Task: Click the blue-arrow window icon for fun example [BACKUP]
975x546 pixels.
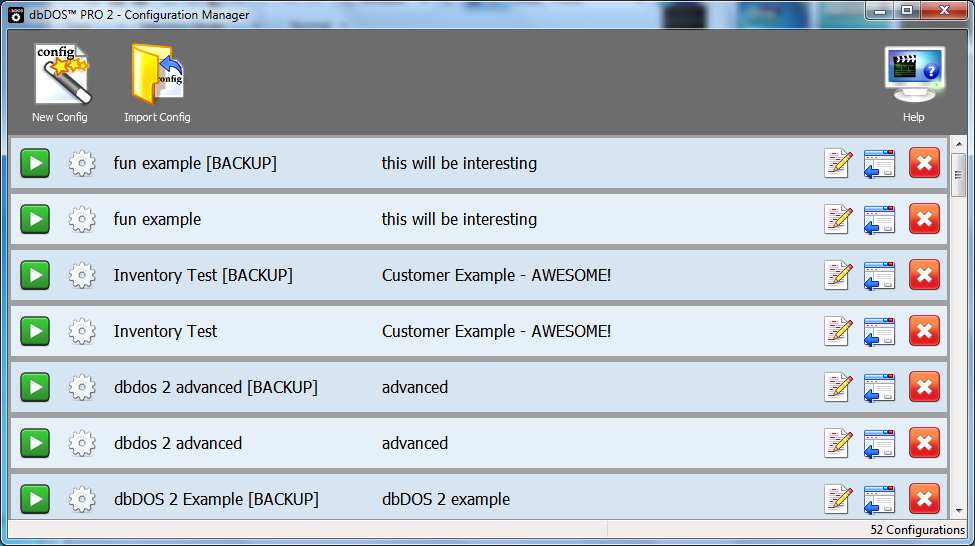Action: (879, 164)
